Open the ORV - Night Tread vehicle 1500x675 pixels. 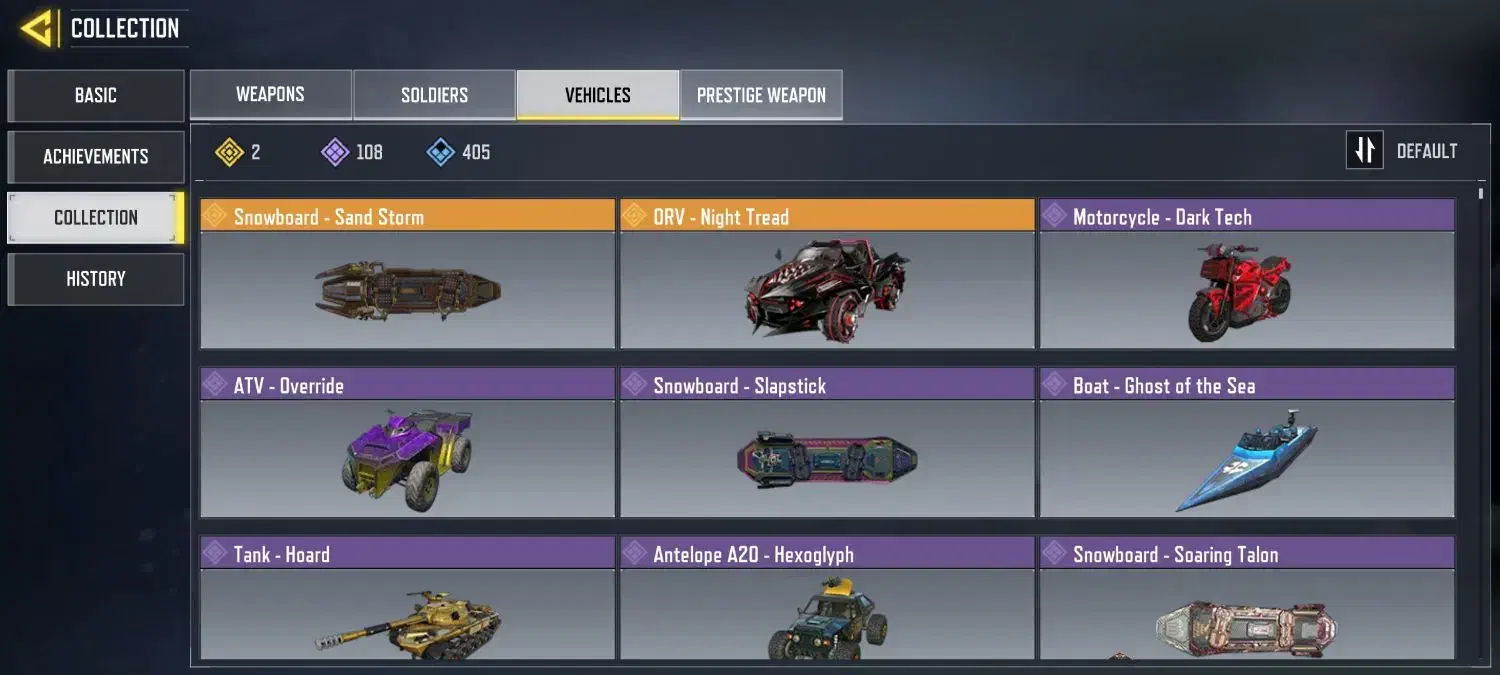click(x=827, y=274)
